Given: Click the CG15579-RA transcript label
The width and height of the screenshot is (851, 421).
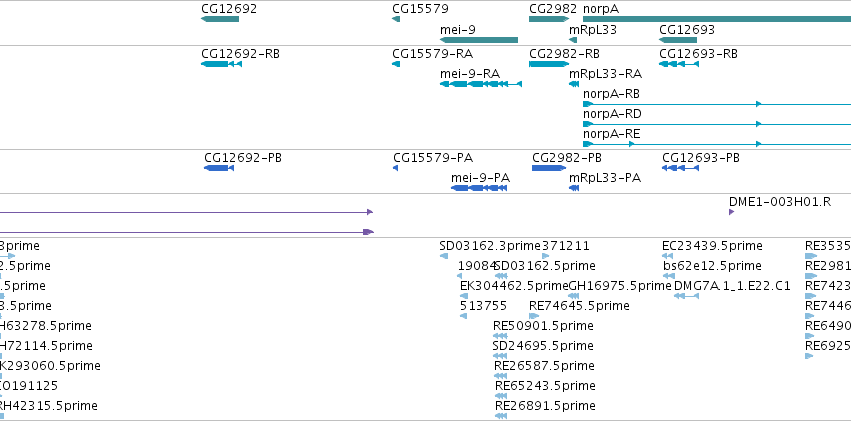Looking at the screenshot, I should pyautogui.click(x=433, y=54).
